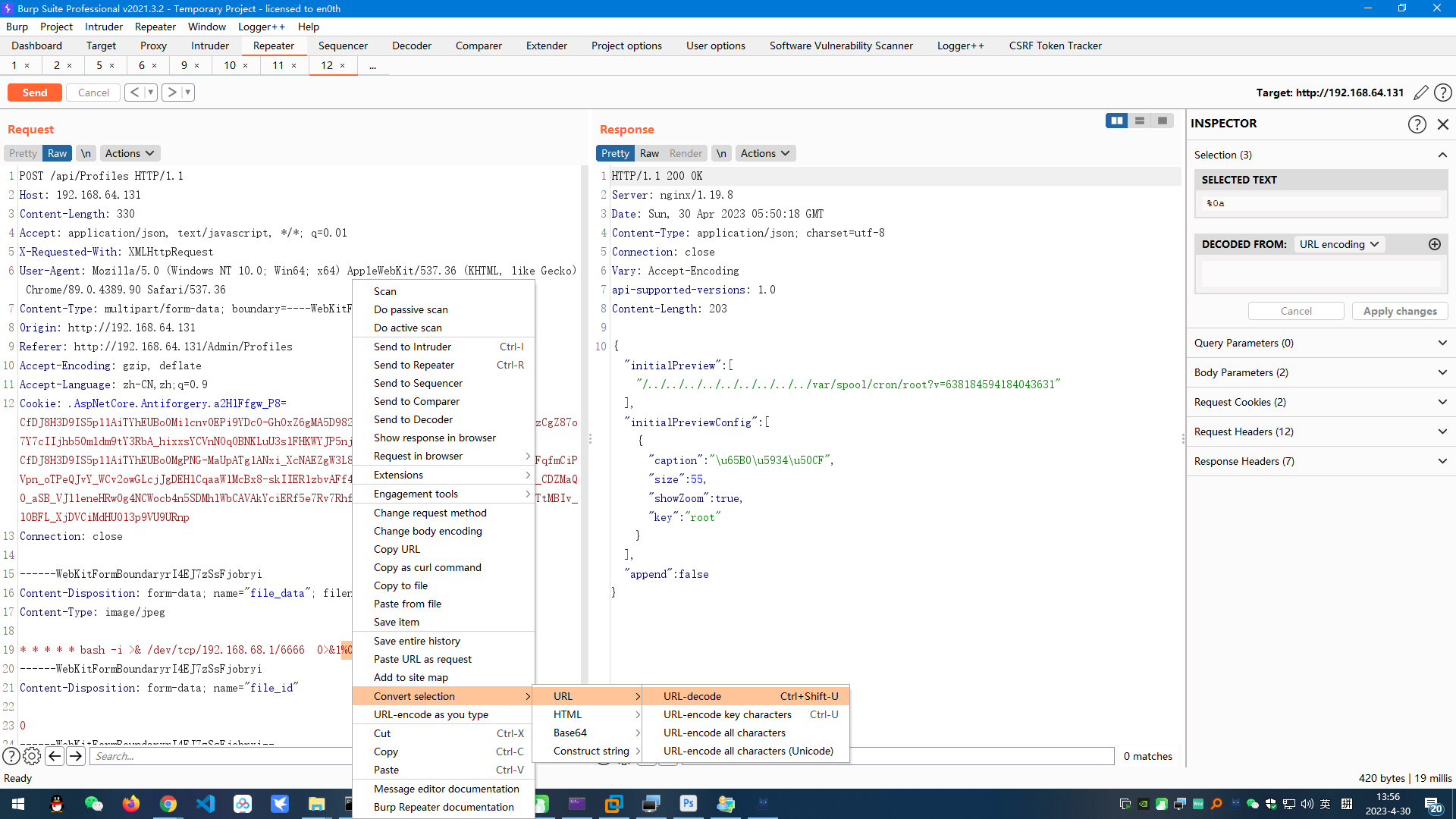Close the Inspector panel

coord(1443,124)
